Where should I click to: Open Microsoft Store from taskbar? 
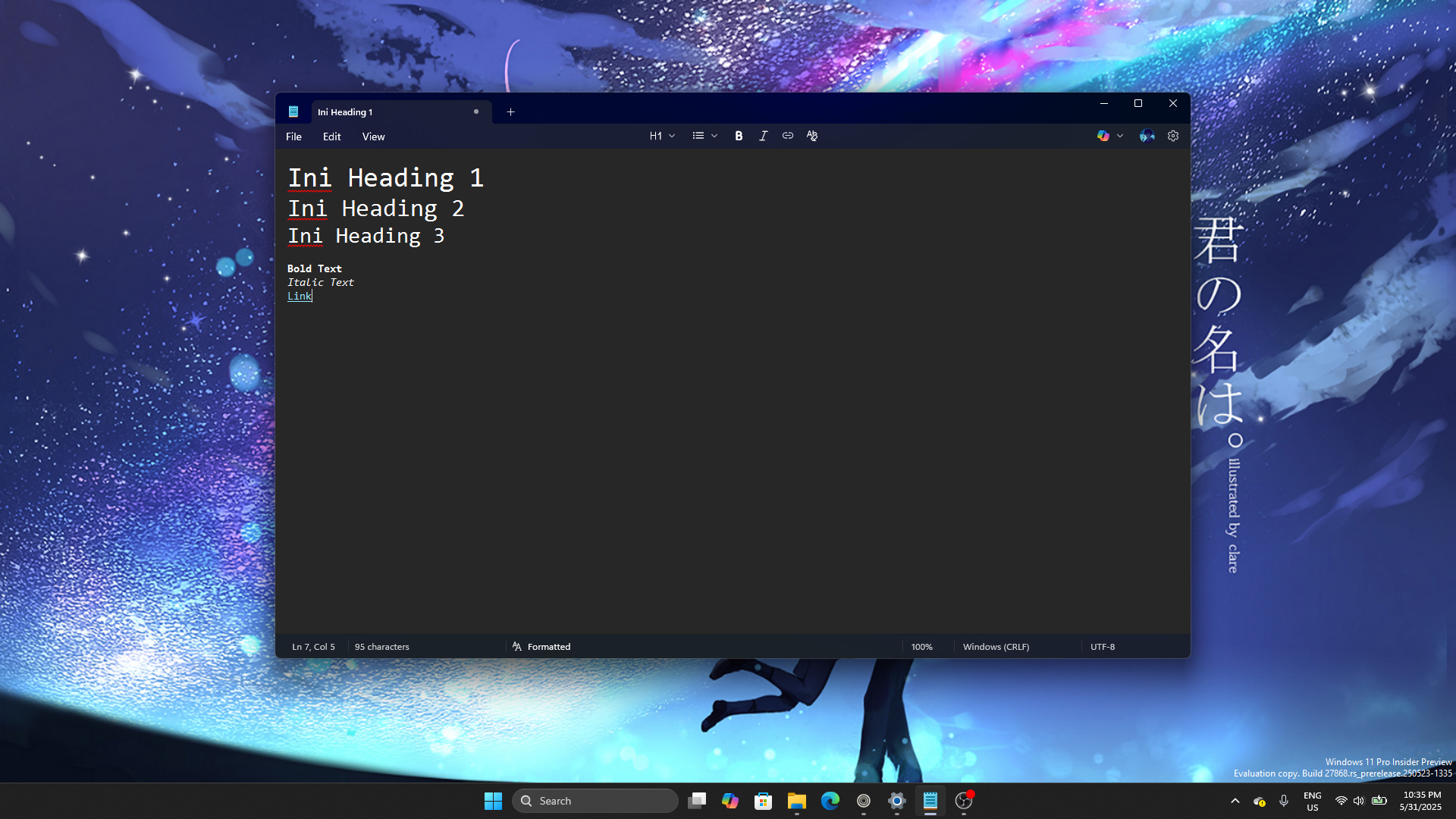(x=764, y=801)
